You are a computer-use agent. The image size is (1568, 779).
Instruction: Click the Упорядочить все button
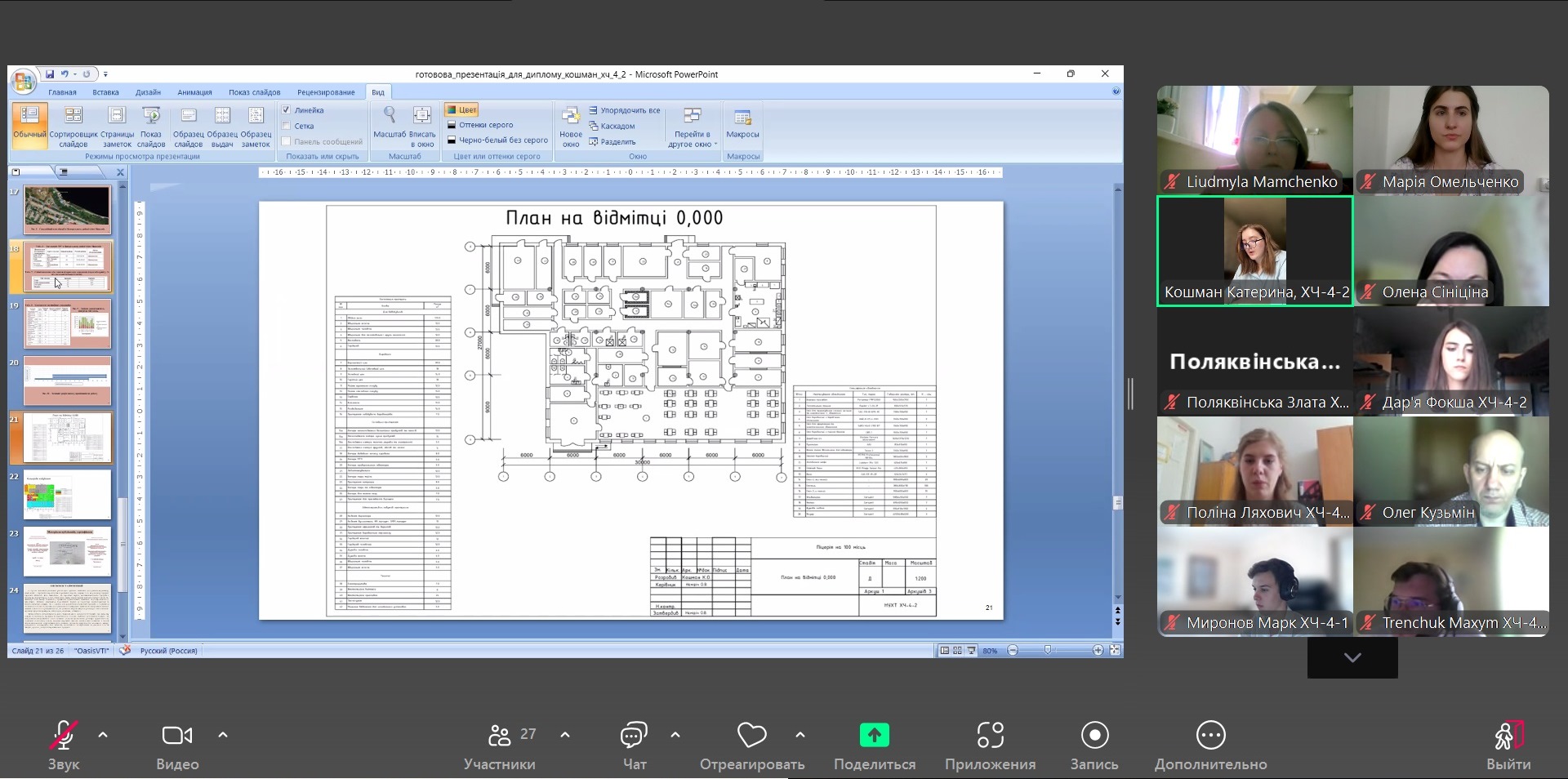(x=625, y=110)
